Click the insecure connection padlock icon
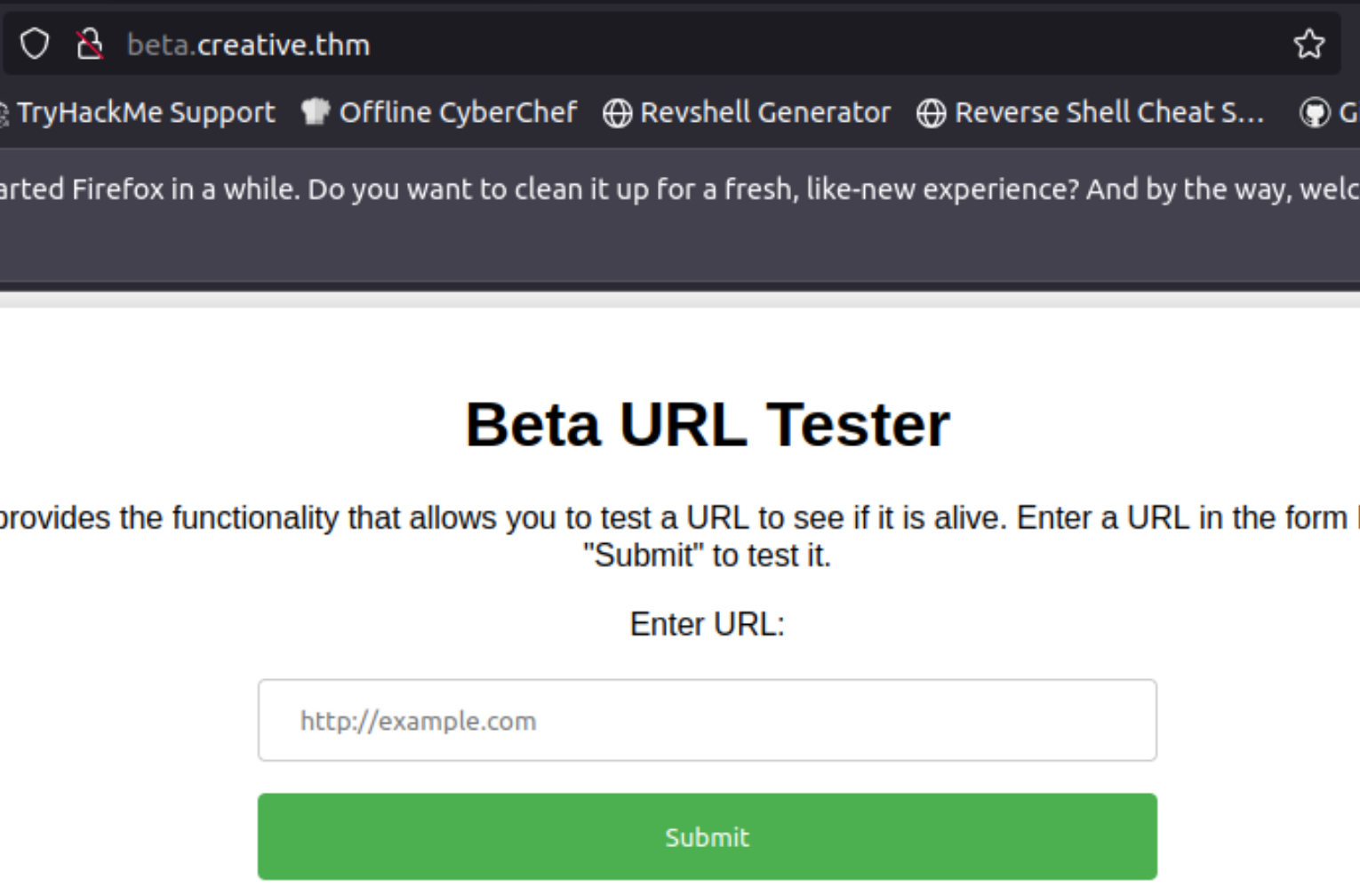The height and width of the screenshot is (896, 1360). [x=89, y=44]
